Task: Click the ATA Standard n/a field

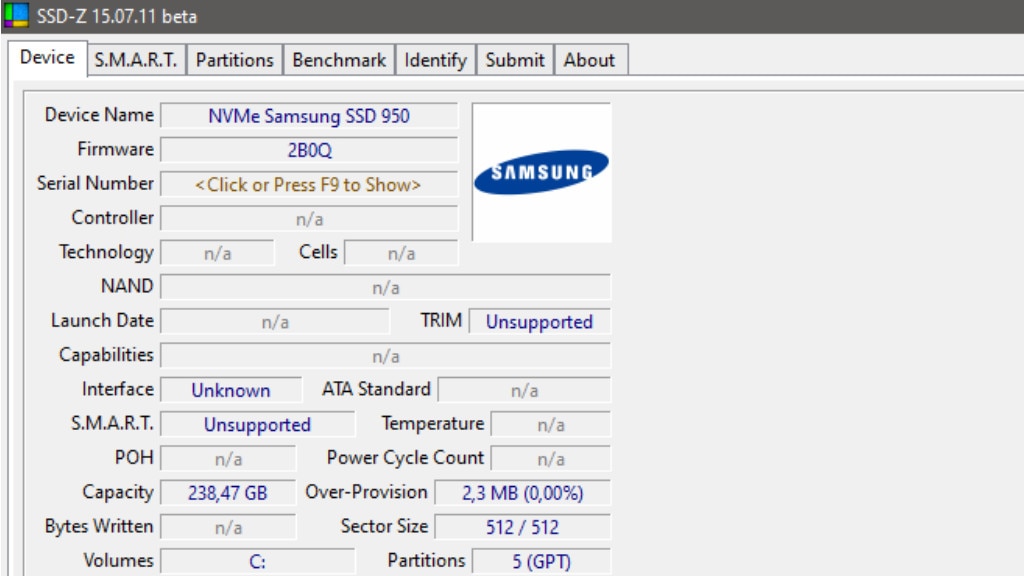Action: (524, 391)
